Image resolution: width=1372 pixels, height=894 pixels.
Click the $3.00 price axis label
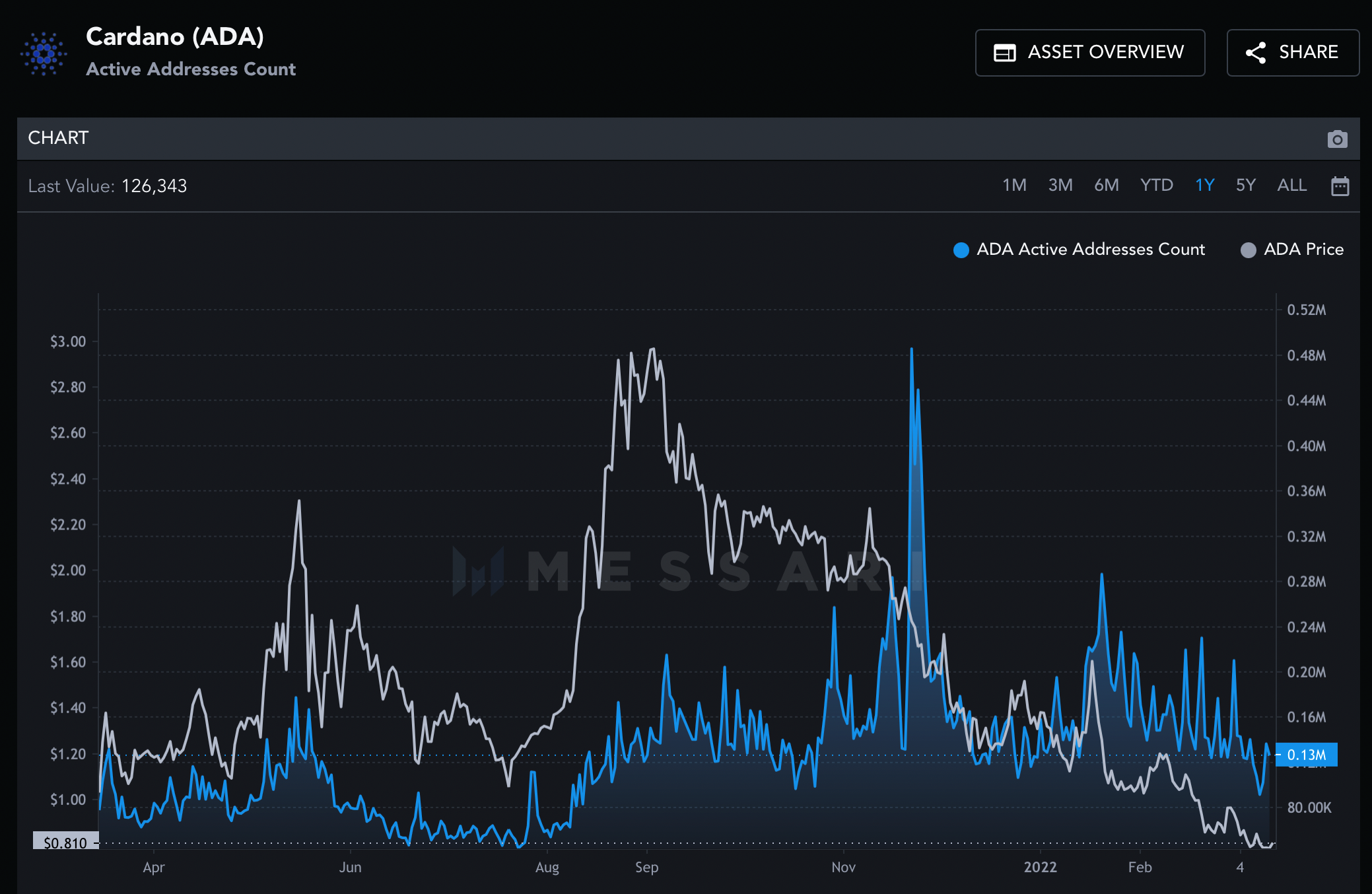68,341
